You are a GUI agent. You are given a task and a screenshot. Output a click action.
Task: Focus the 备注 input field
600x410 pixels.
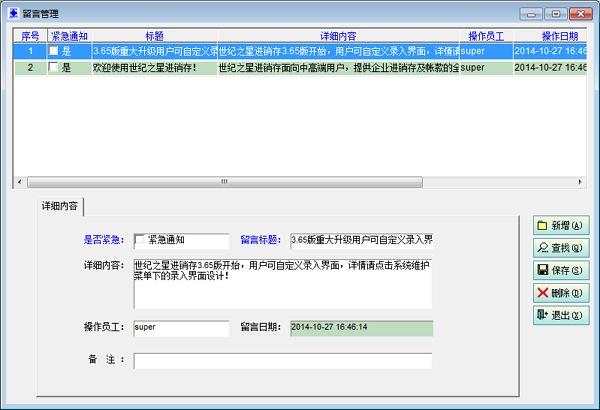283,361
